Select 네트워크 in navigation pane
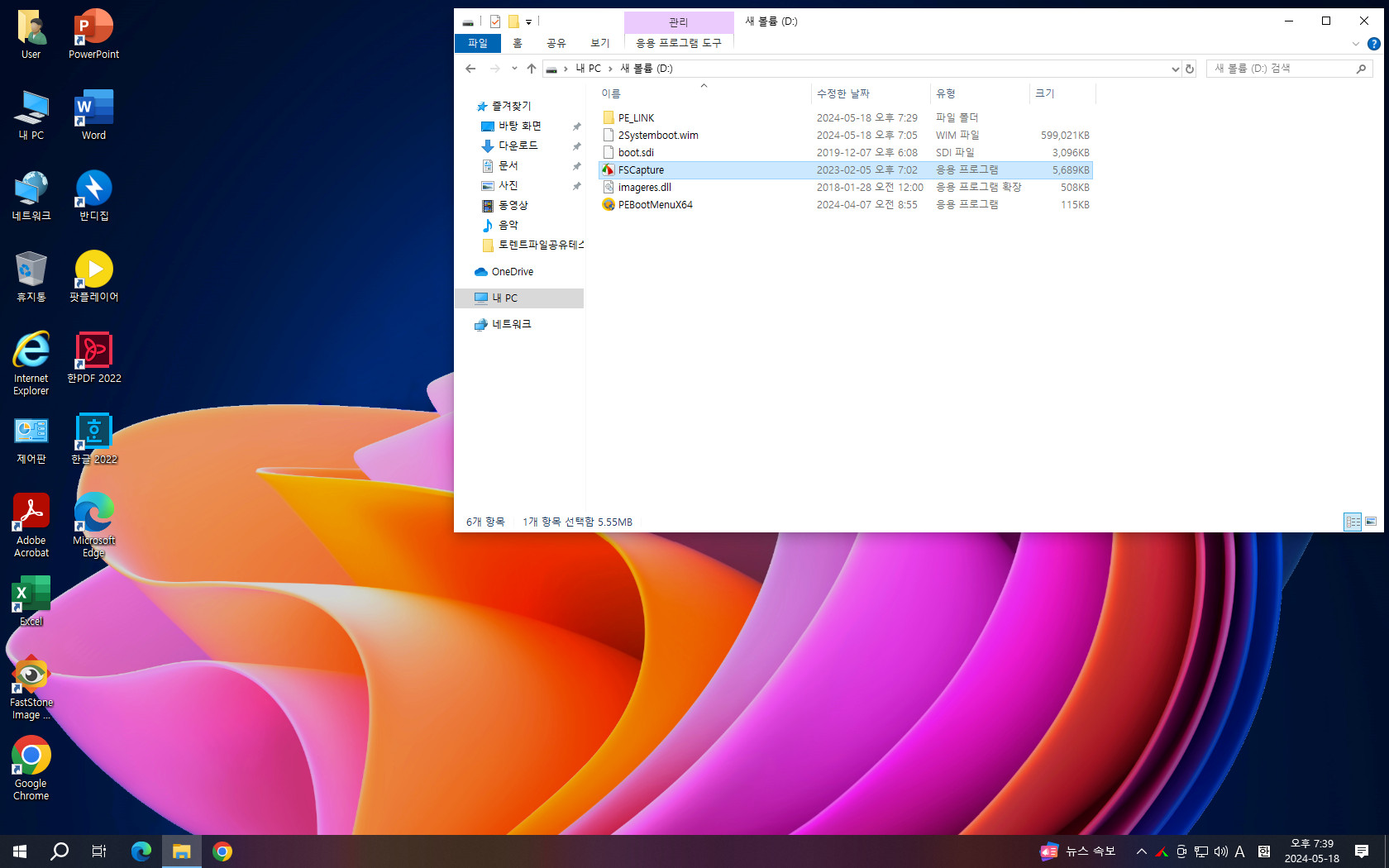The image size is (1389, 868). (x=511, y=325)
